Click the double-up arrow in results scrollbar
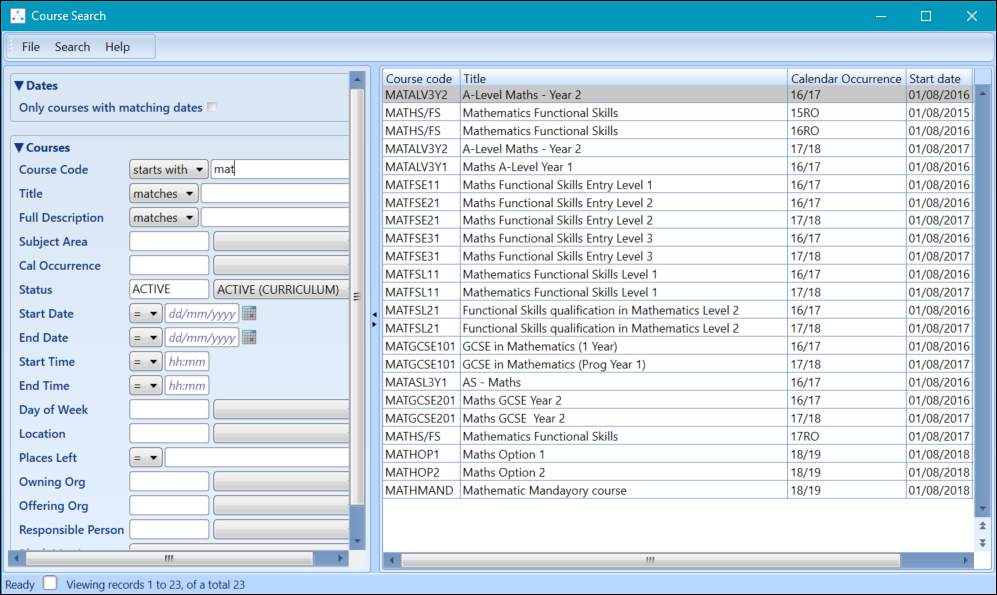The height and width of the screenshot is (595, 997). click(x=982, y=526)
